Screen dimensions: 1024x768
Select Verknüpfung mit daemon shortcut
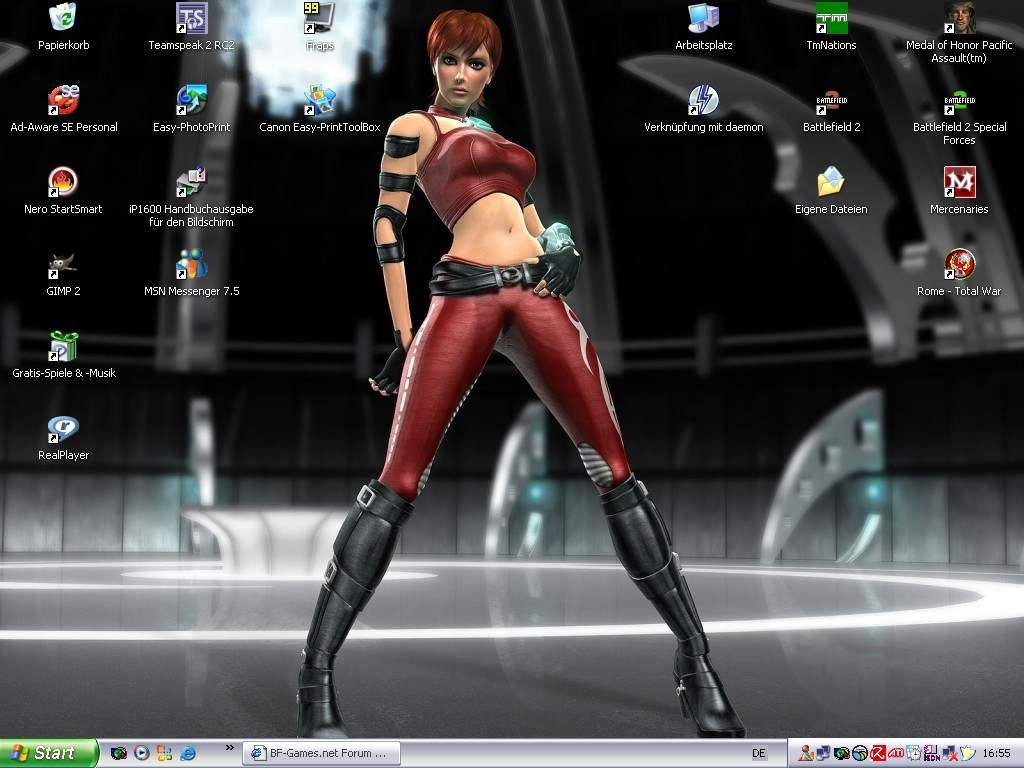click(x=703, y=108)
